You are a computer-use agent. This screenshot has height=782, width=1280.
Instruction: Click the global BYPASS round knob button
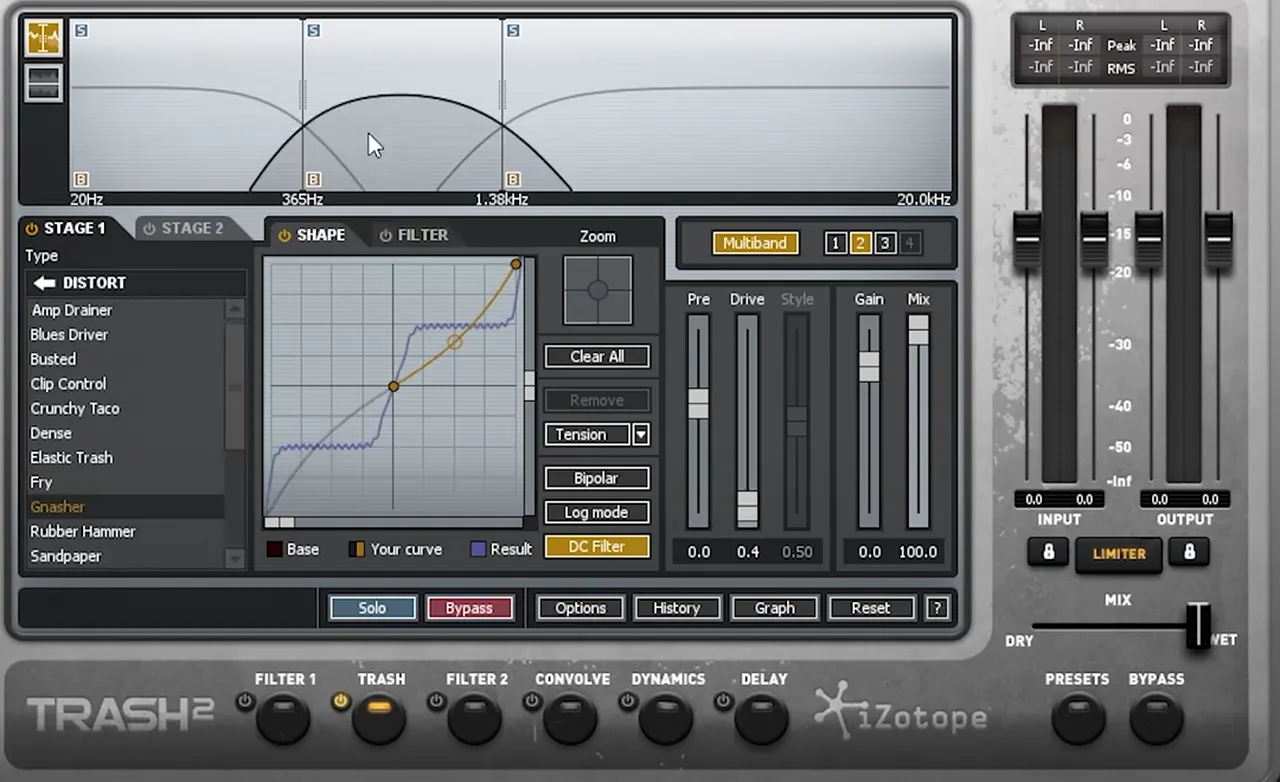[x=1156, y=718]
